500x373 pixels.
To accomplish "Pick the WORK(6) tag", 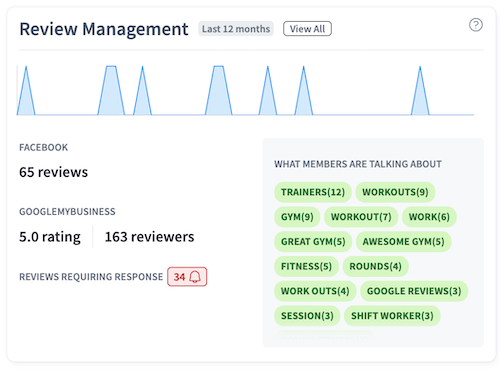I will point(429,217).
